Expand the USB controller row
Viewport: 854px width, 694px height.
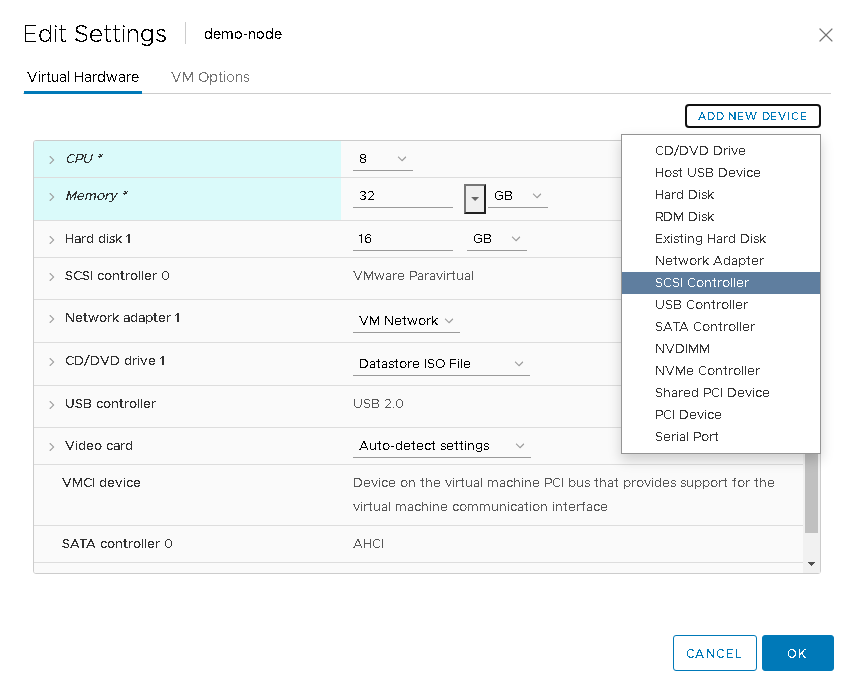pyautogui.click(x=52, y=405)
